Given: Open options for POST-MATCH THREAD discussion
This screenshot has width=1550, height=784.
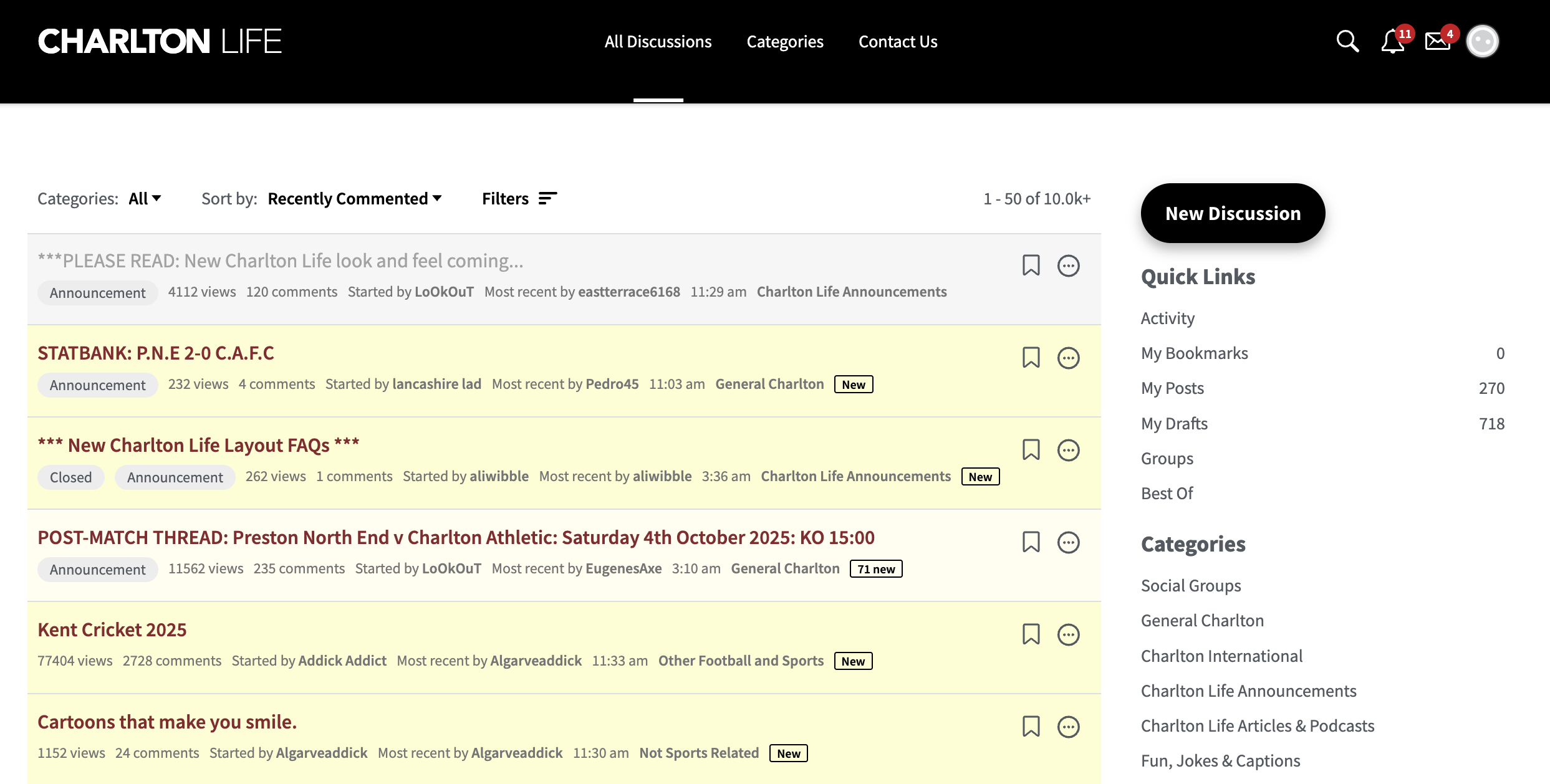Looking at the screenshot, I should click(1068, 542).
